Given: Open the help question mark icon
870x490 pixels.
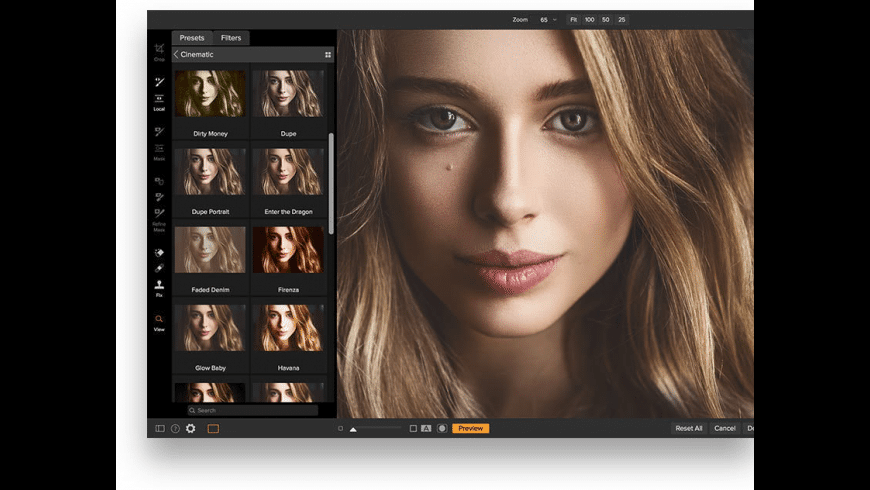Looking at the screenshot, I should click(175, 428).
